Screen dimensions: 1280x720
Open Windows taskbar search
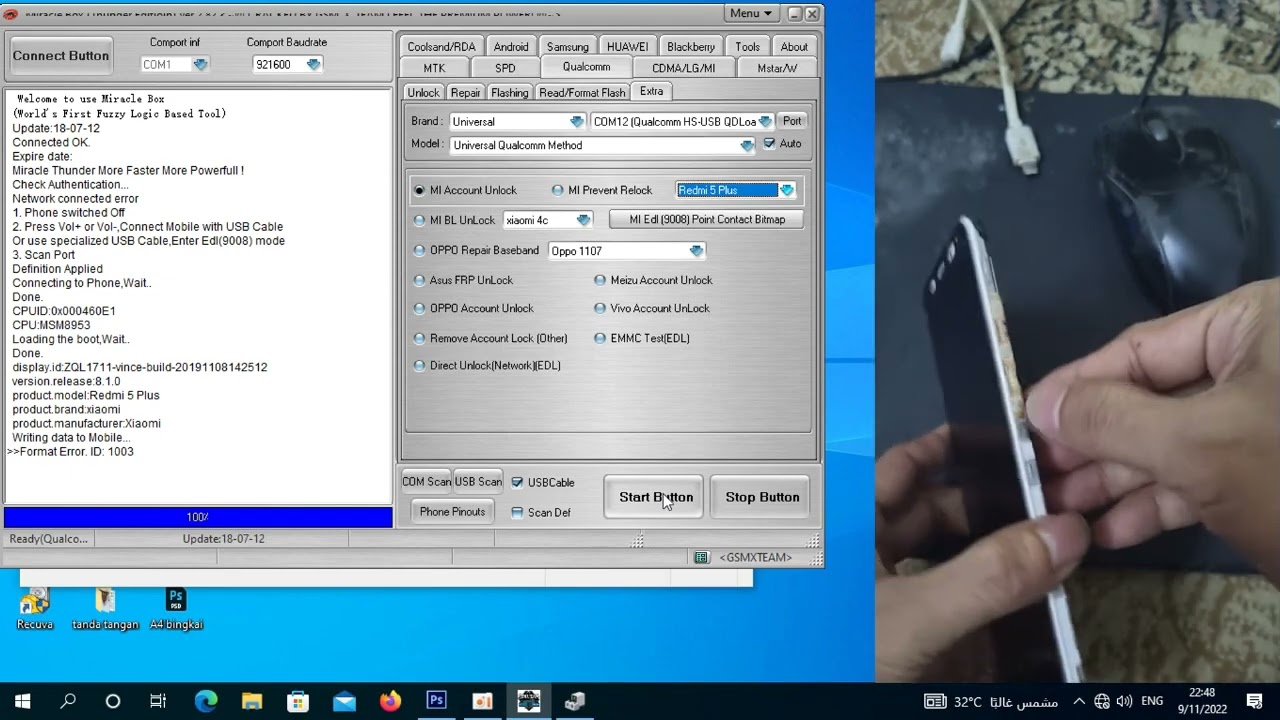click(68, 701)
